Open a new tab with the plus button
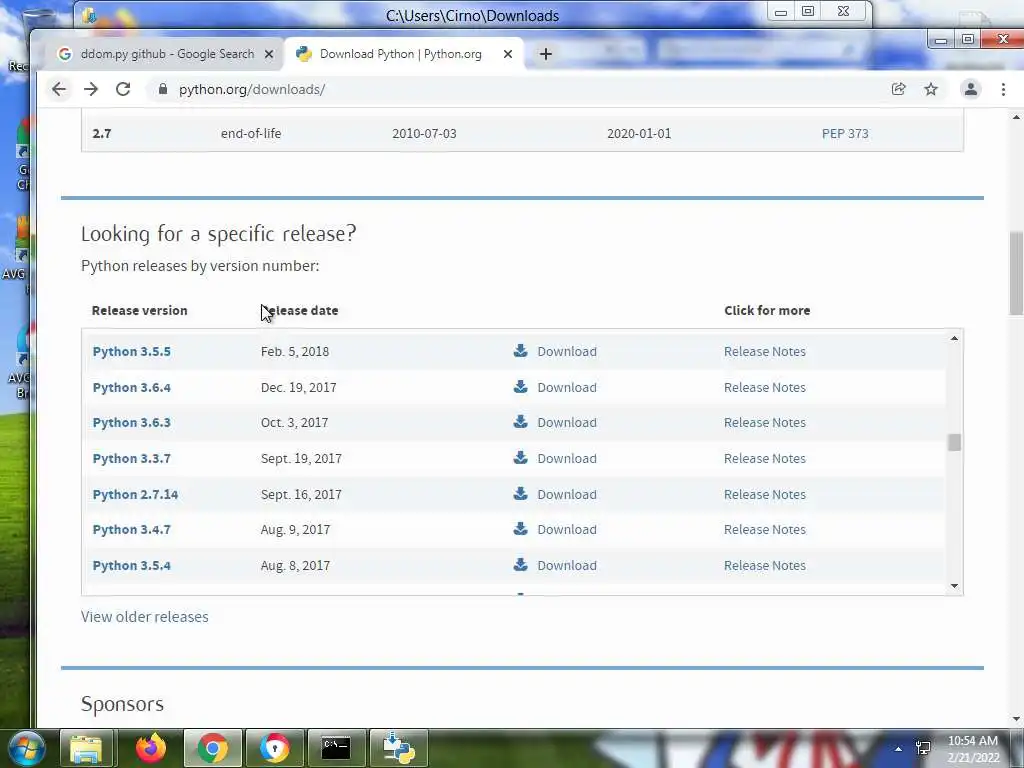 point(546,54)
